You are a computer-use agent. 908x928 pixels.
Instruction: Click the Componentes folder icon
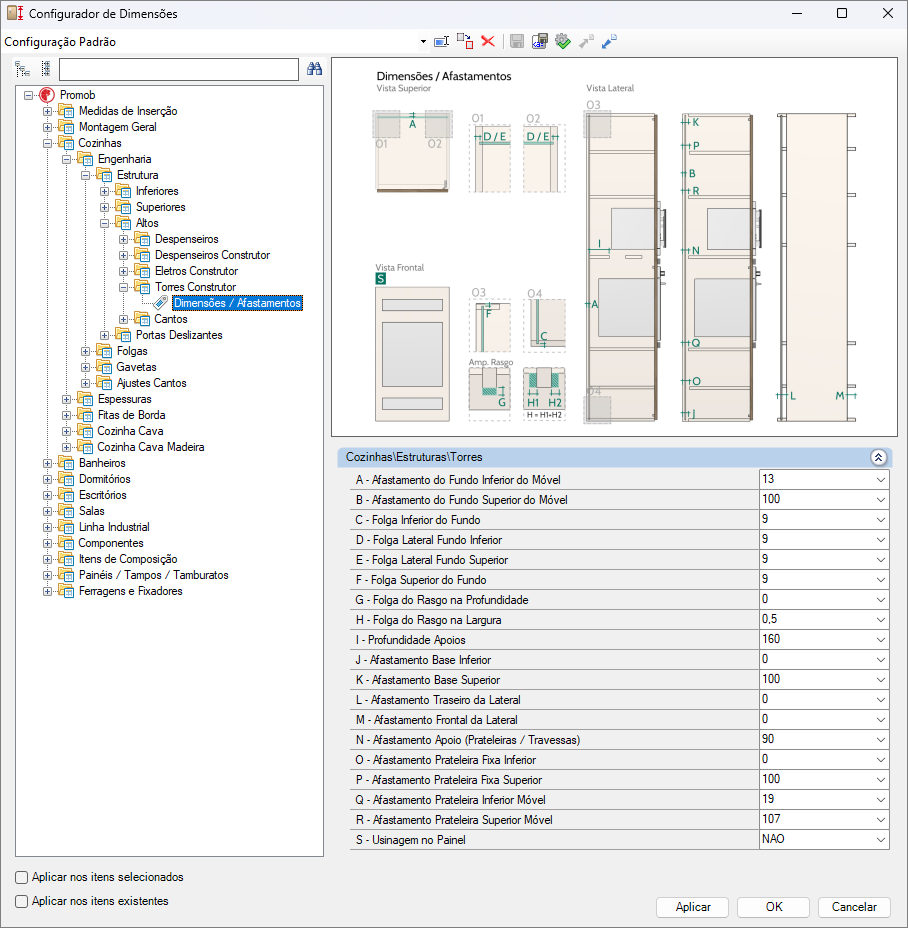coord(66,543)
